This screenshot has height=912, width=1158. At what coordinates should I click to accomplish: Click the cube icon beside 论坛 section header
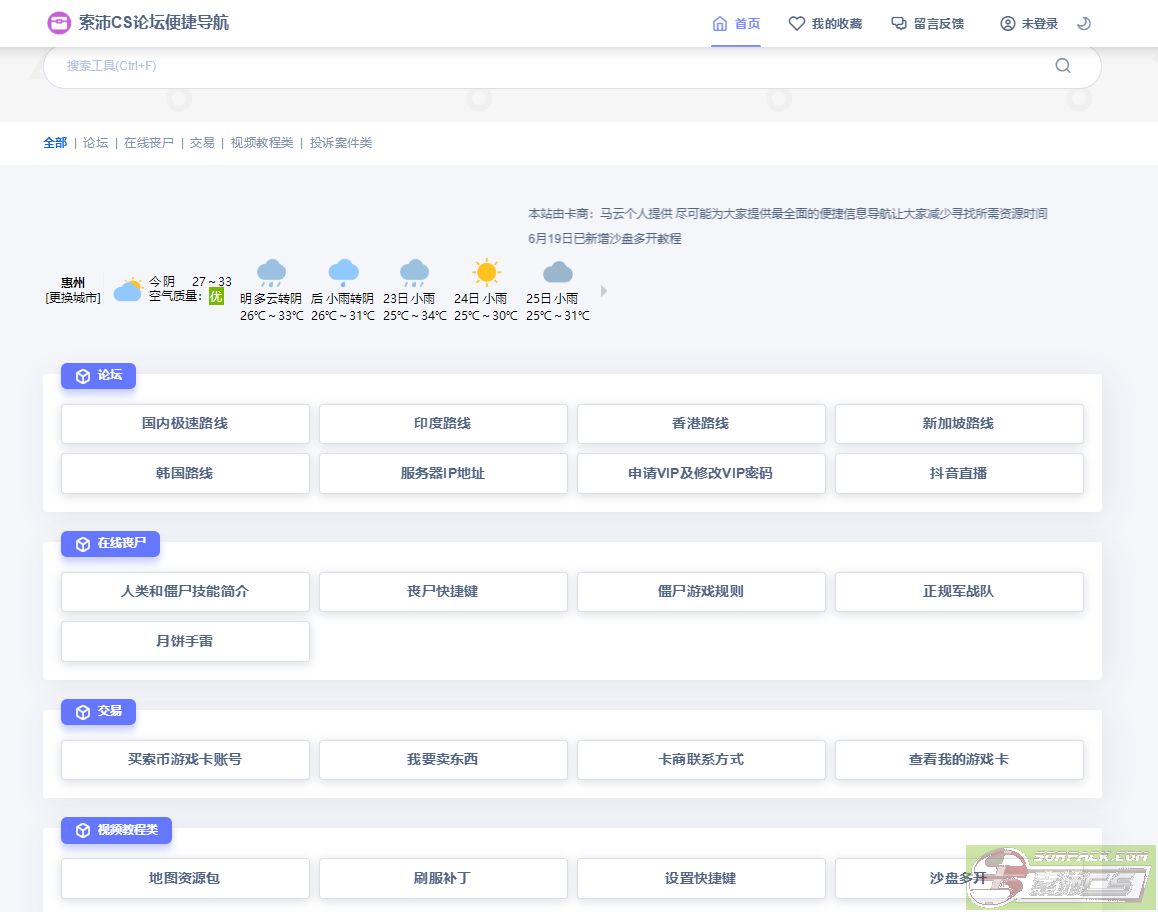pos(83,375)
